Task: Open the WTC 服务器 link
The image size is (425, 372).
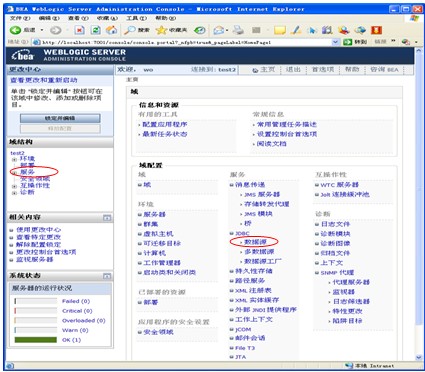Action: point(339,185)
